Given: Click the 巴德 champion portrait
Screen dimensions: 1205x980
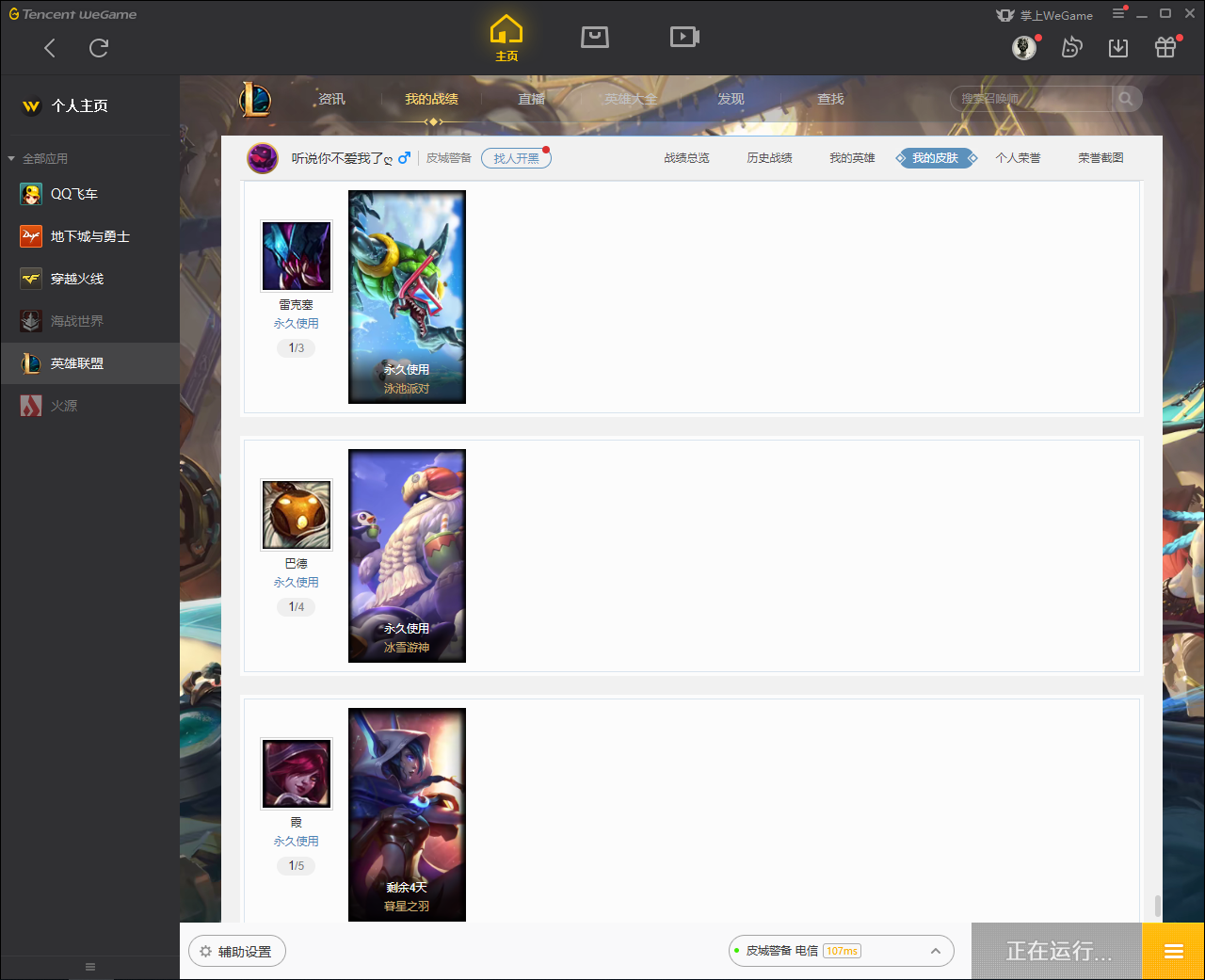Looking at the screenshot, I should pyautogui.click(x=297, y=515).
